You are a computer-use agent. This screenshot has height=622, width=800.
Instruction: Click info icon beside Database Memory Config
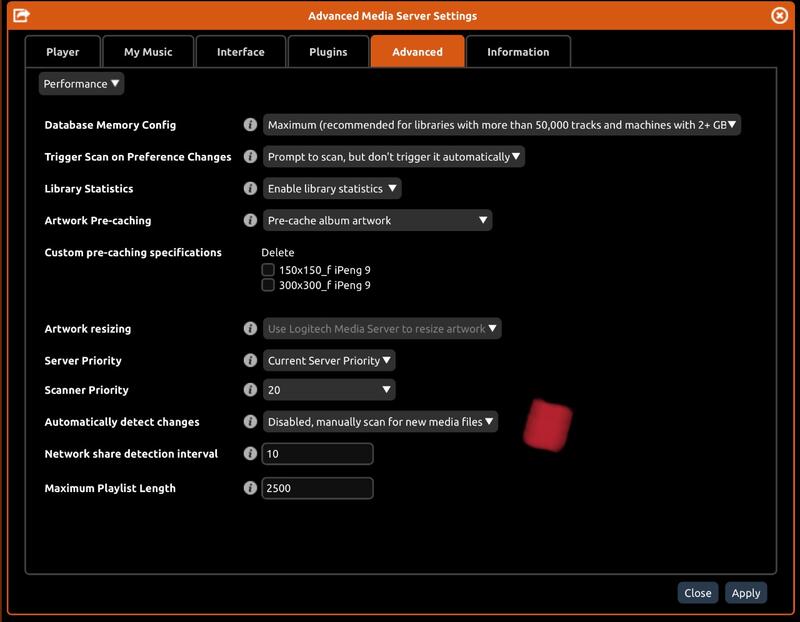pos(250,125)
